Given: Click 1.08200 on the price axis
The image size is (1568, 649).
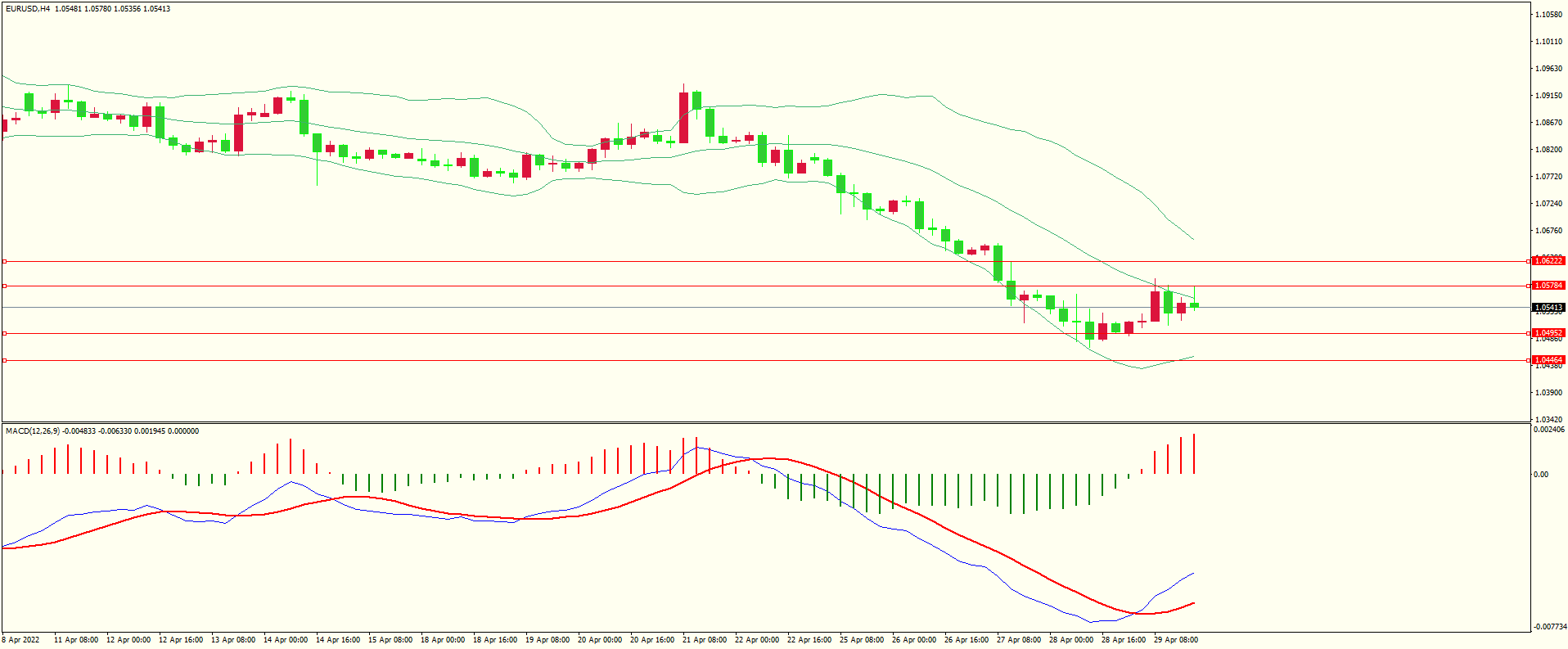Looking at the screenshot, I should click(x=1548, y=150).
